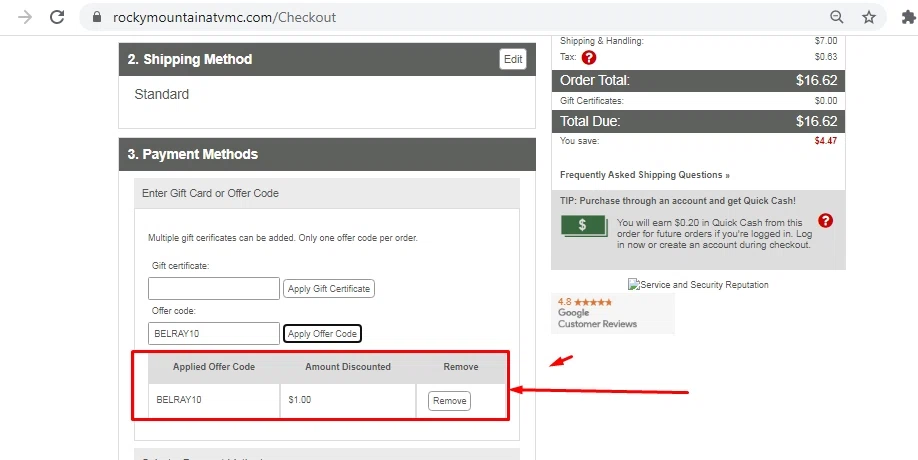Click the Google Customer Reviews badge

pyautogui.click(x=612, y=314)
